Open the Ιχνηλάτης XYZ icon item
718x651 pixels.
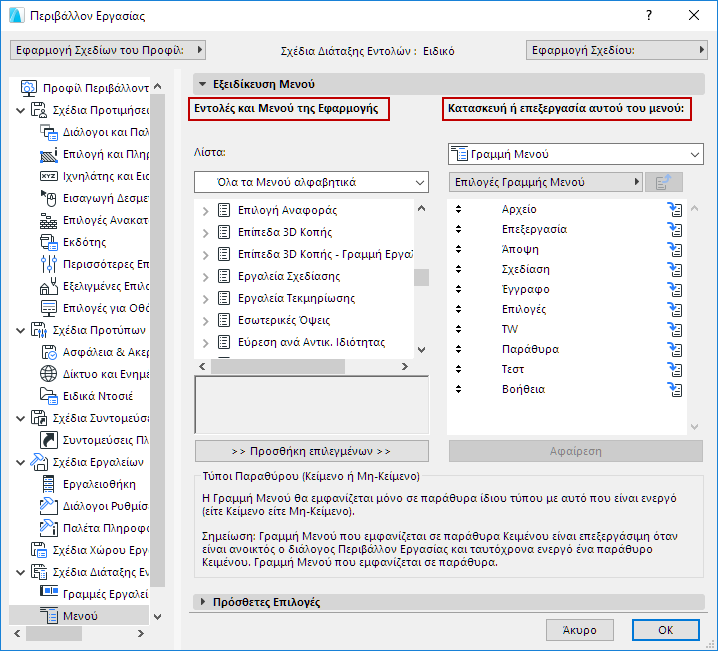point(49,176)
